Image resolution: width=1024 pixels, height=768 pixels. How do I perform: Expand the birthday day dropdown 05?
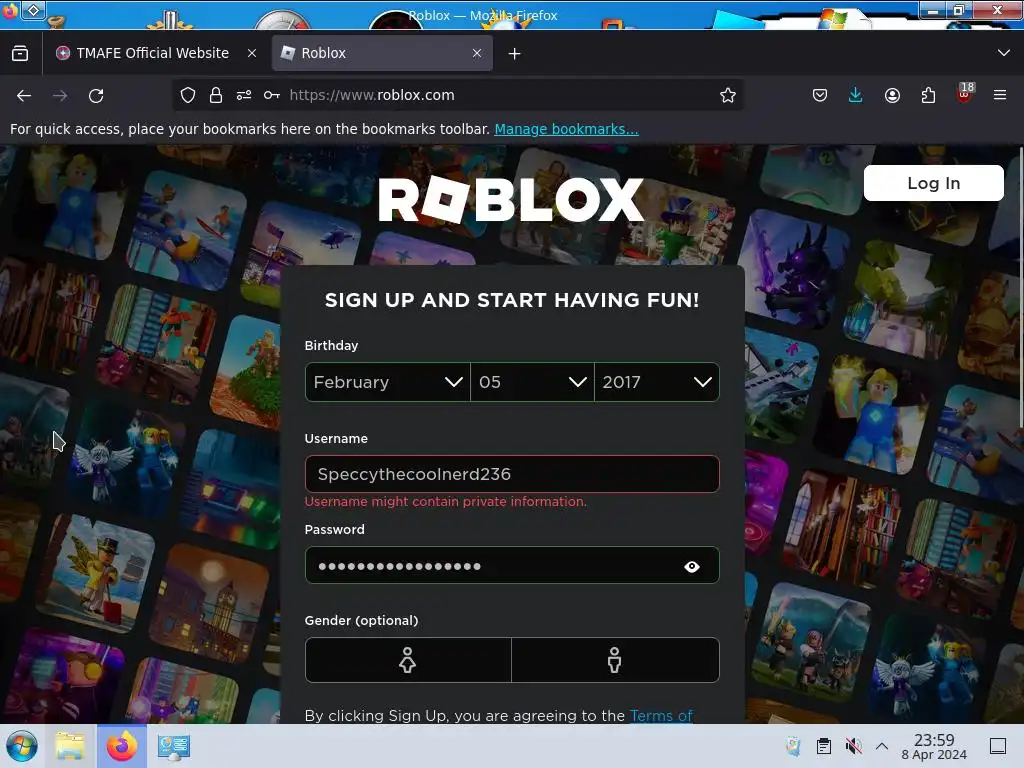point(532,382)
